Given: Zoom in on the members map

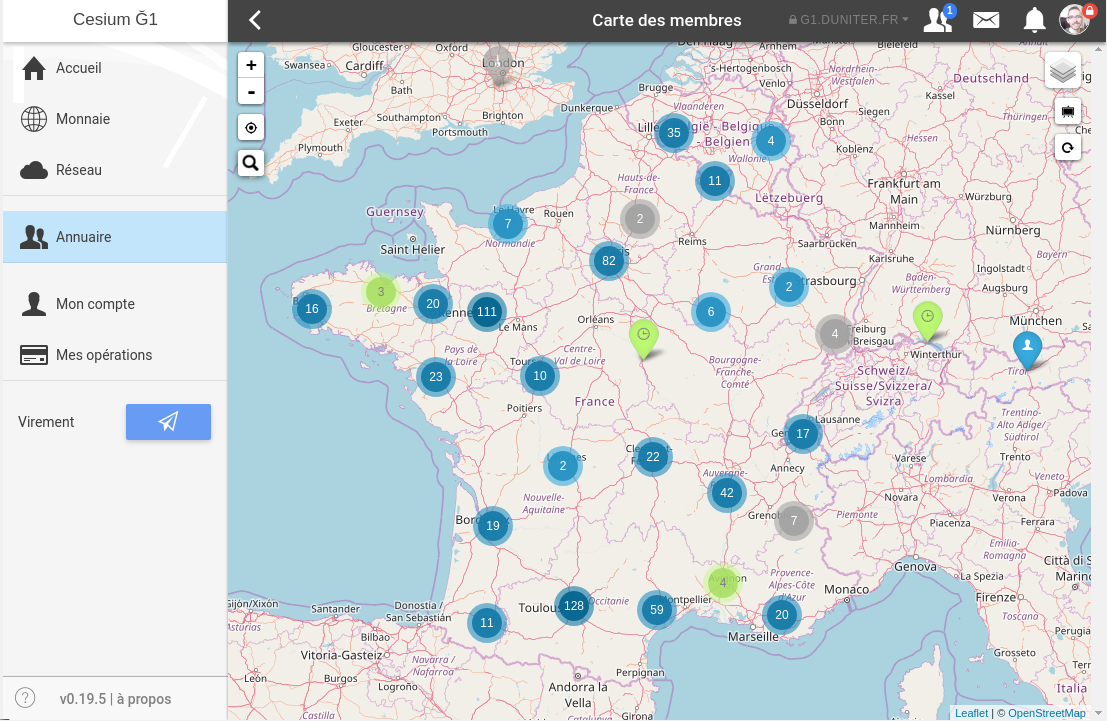Looking at the screenshot, I should (x=251, y=65).
